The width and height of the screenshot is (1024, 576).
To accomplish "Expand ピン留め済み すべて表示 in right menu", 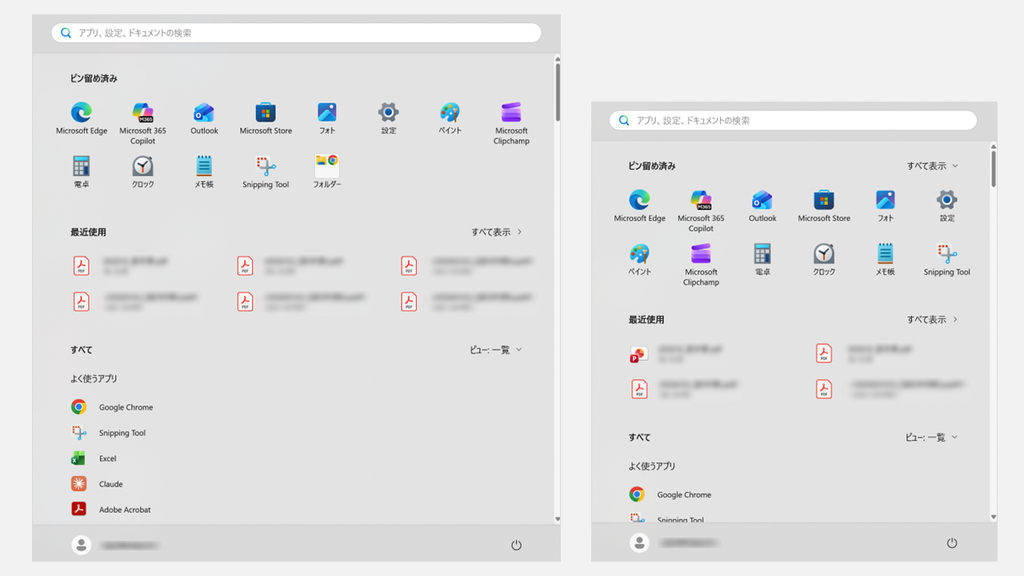I will click(932, 166).
